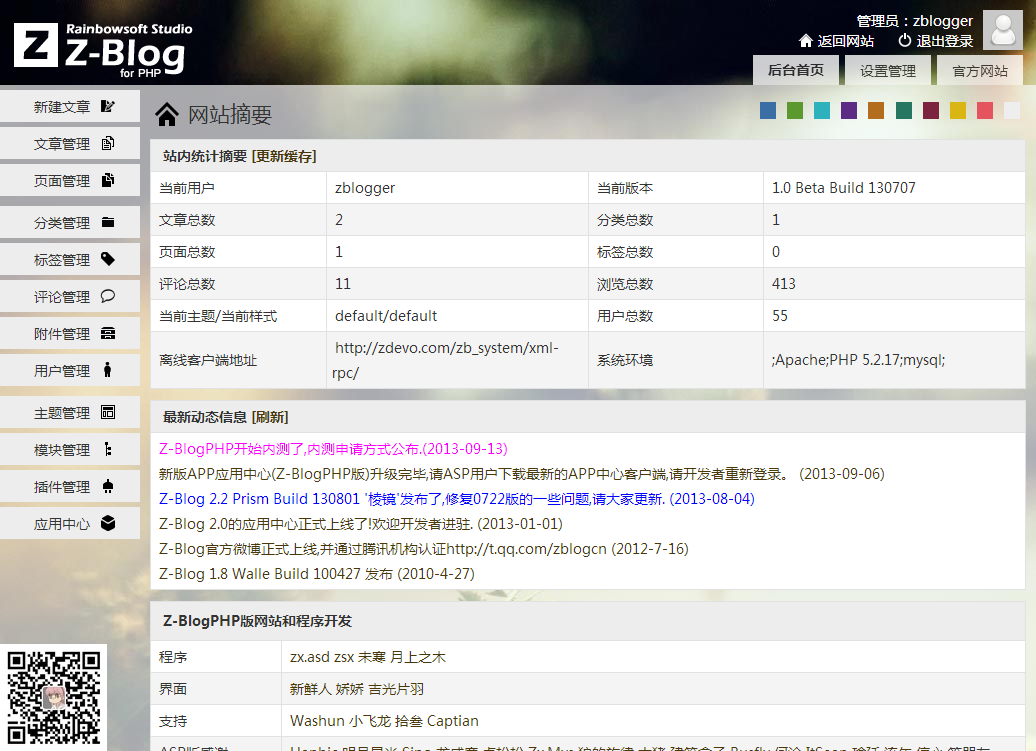
Task: Select the person icon next to 用户管理
Action: 110,370
